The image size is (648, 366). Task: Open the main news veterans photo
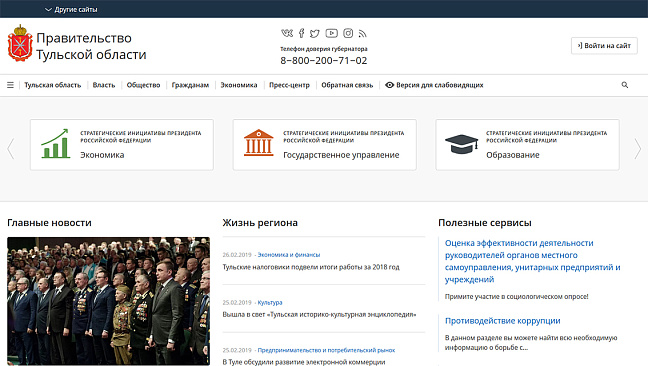click(108, 301)
